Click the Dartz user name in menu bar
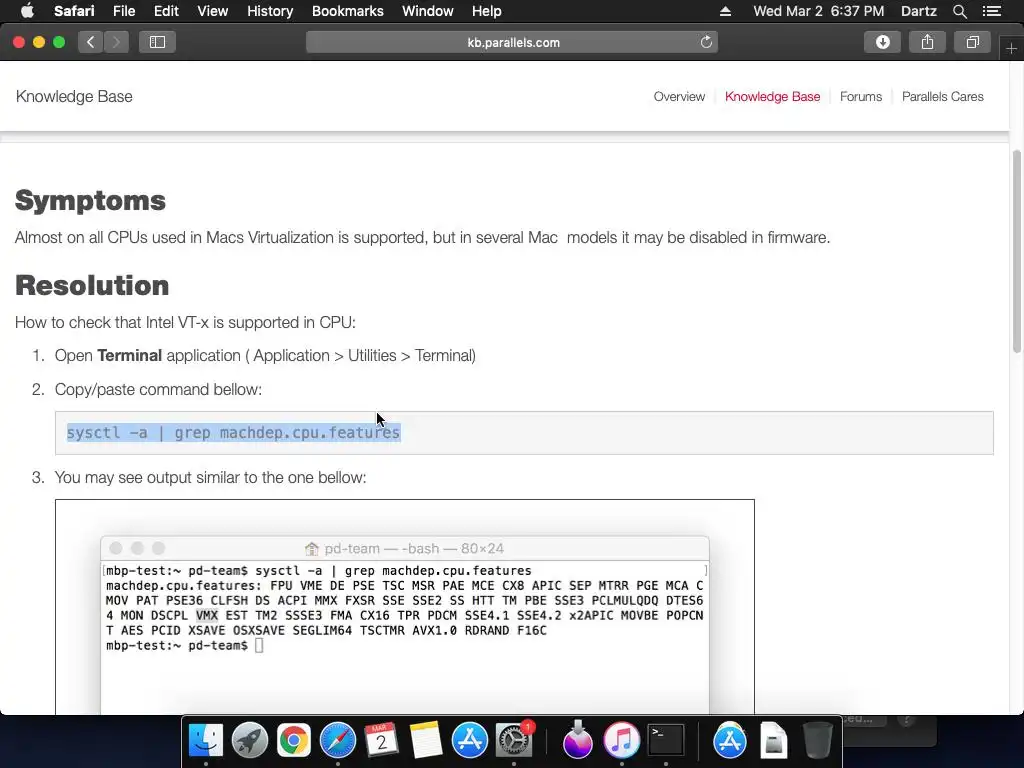The height and width of the screenshot is (768, 1024). point(918,11)
